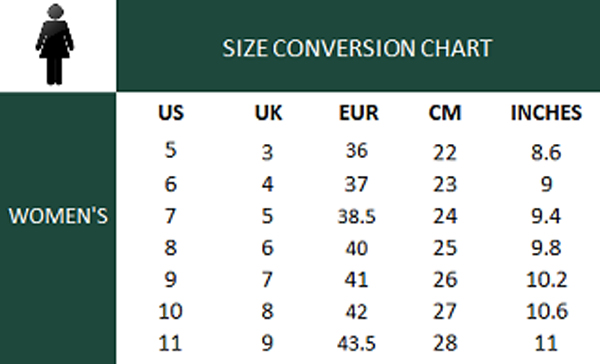Click the EUR column header
This screenshot has width=600, height=364.
pos(359,113)
